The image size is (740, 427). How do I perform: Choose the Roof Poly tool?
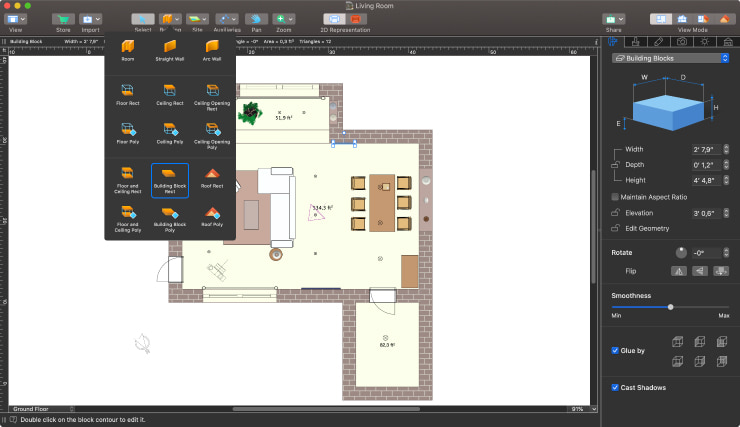tap(212, 217)
